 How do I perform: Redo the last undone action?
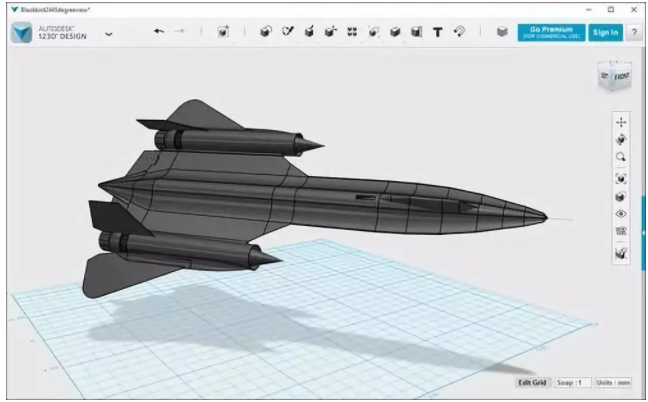pyautogui.click(x=180, y=31)
